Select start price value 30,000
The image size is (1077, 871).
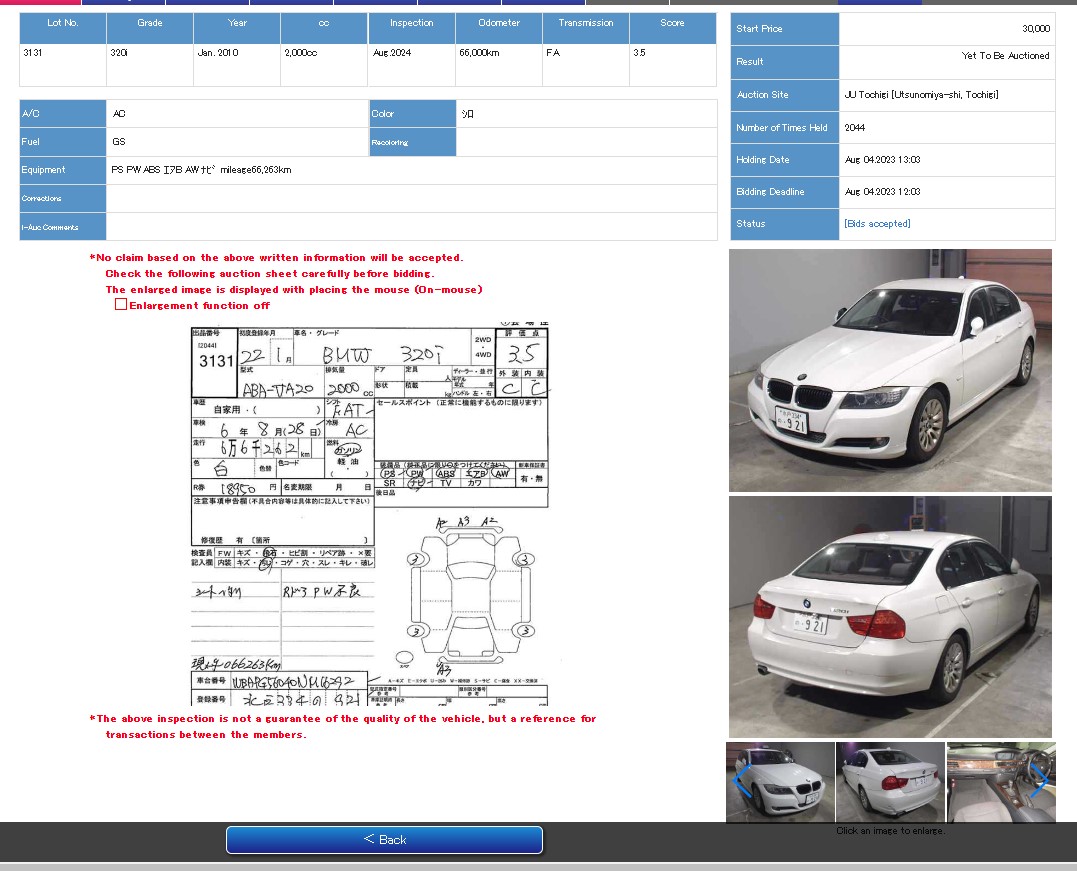point(1036,29)
